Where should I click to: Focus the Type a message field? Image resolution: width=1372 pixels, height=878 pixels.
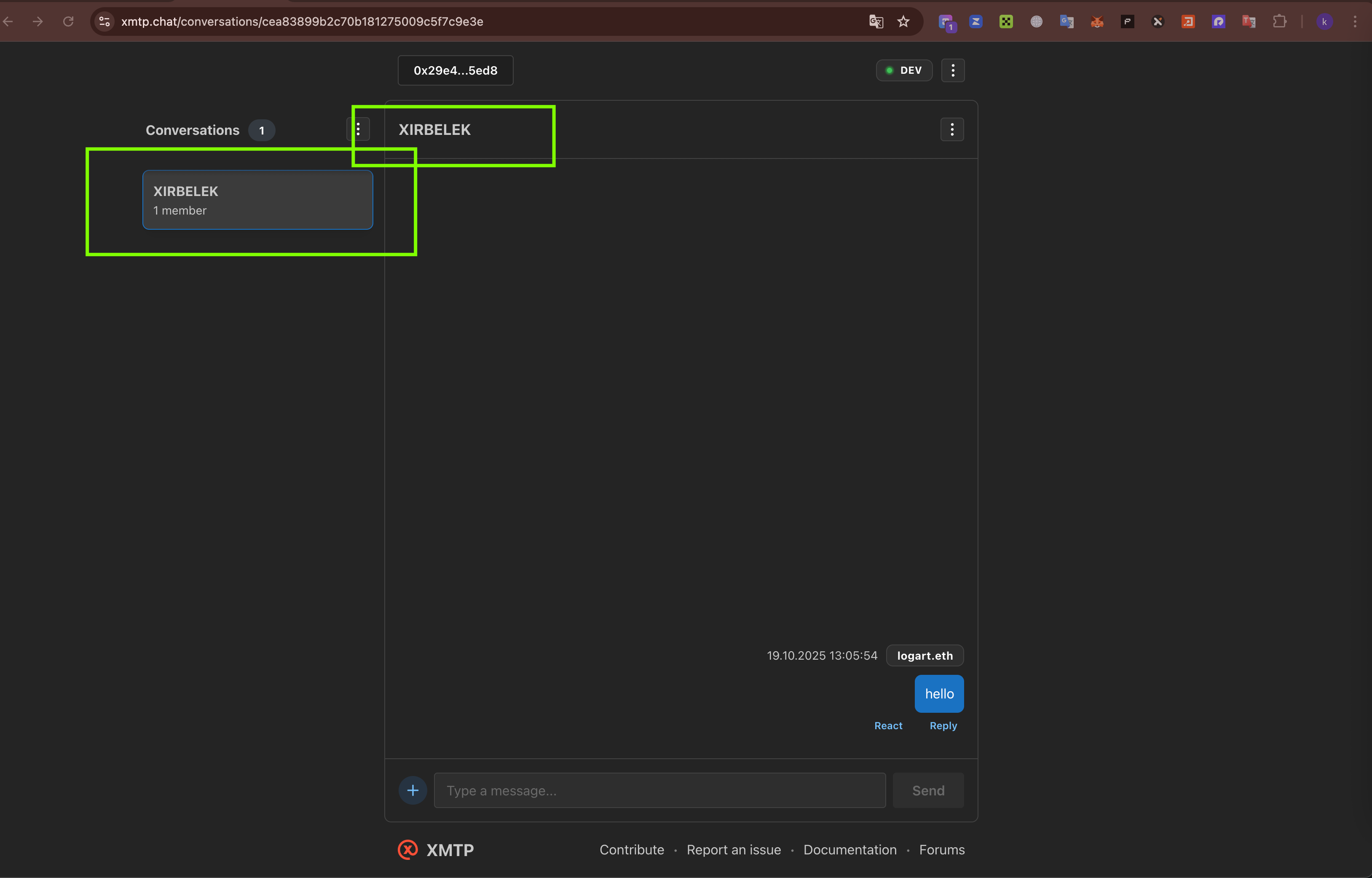pos(659,790)
